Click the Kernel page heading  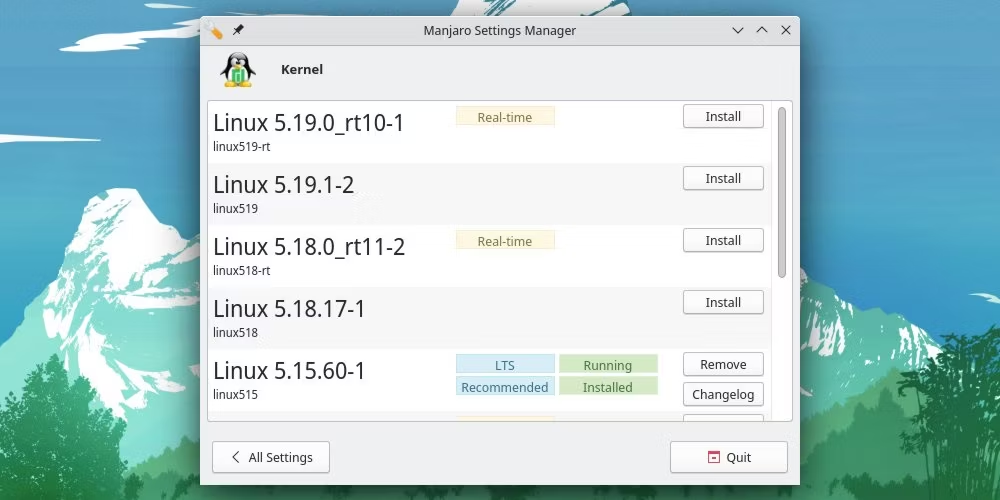pos(302,70)
